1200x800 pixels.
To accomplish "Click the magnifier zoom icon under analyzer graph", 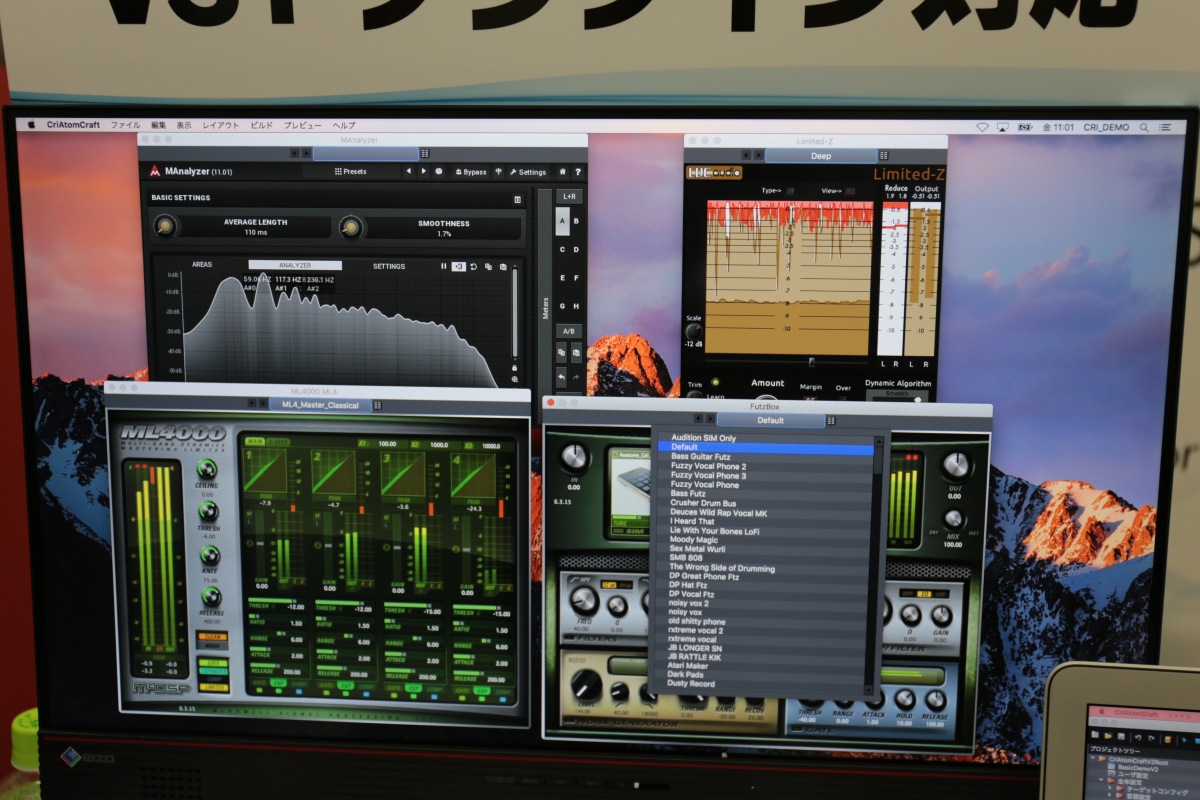I will pos(515,380).
